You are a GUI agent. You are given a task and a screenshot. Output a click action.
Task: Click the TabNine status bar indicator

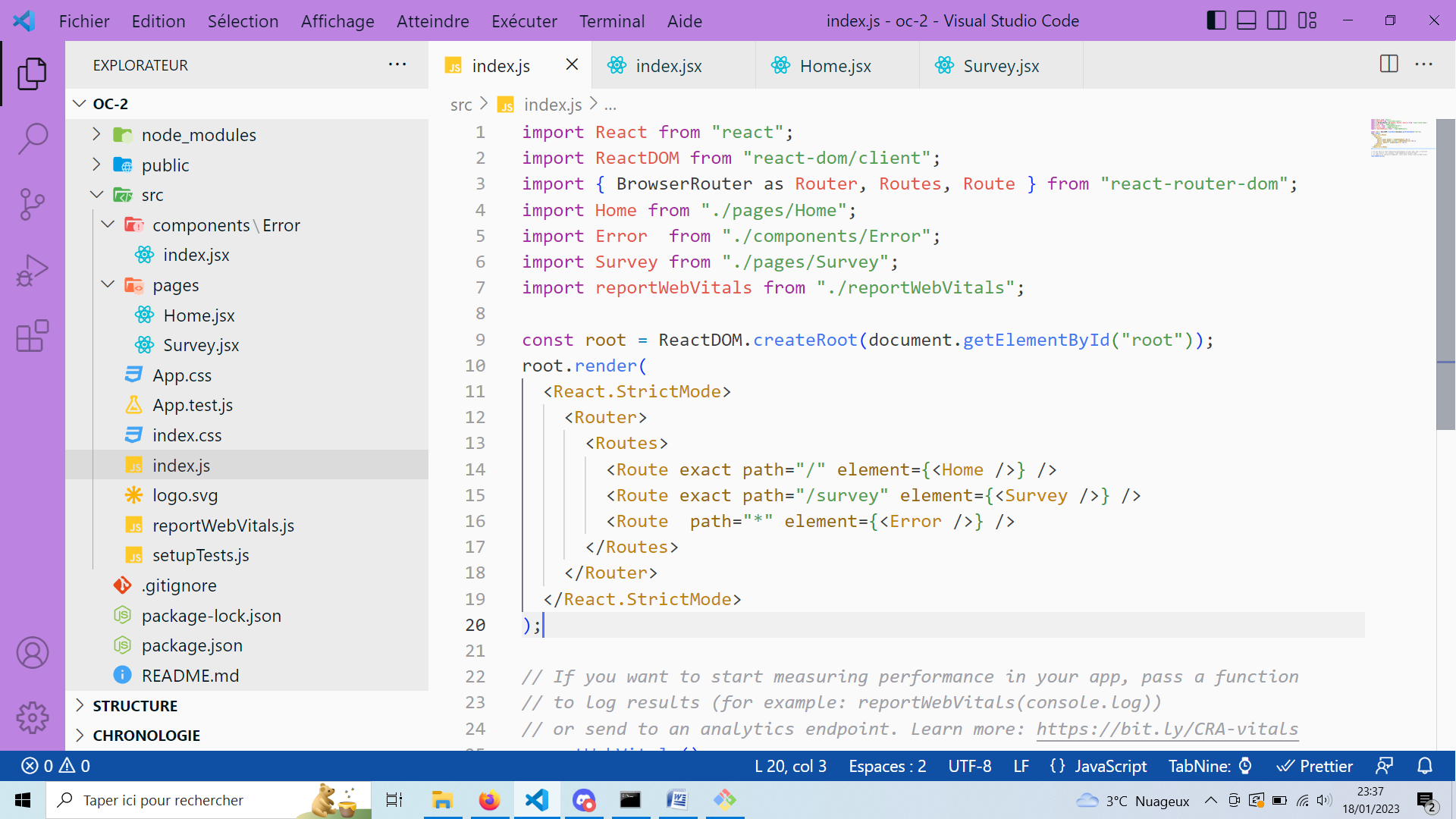[1209, 766]
